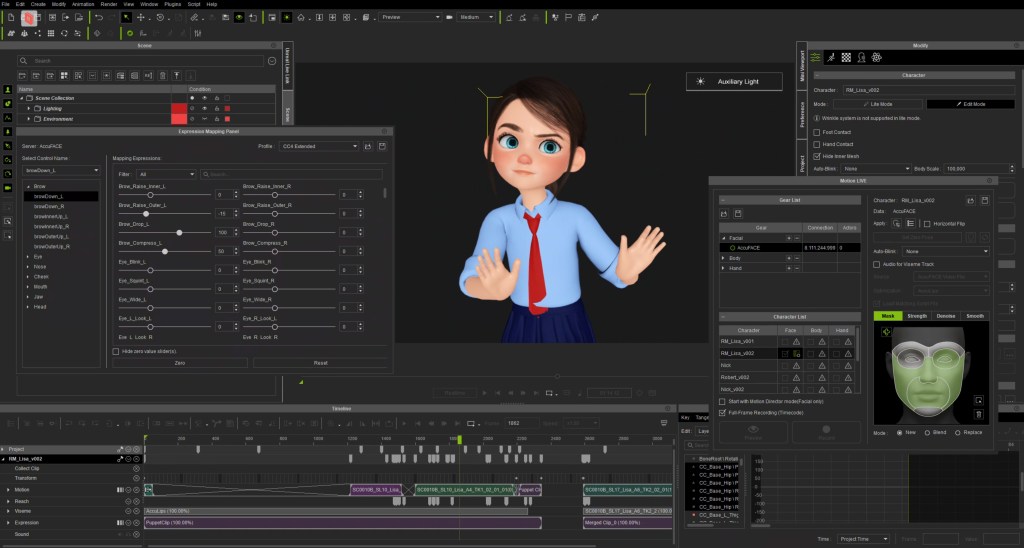Click the Zero button in Expression Mapping
Image resolution: width=1024 pixels, height=548 pixels.
click(180, 363)
